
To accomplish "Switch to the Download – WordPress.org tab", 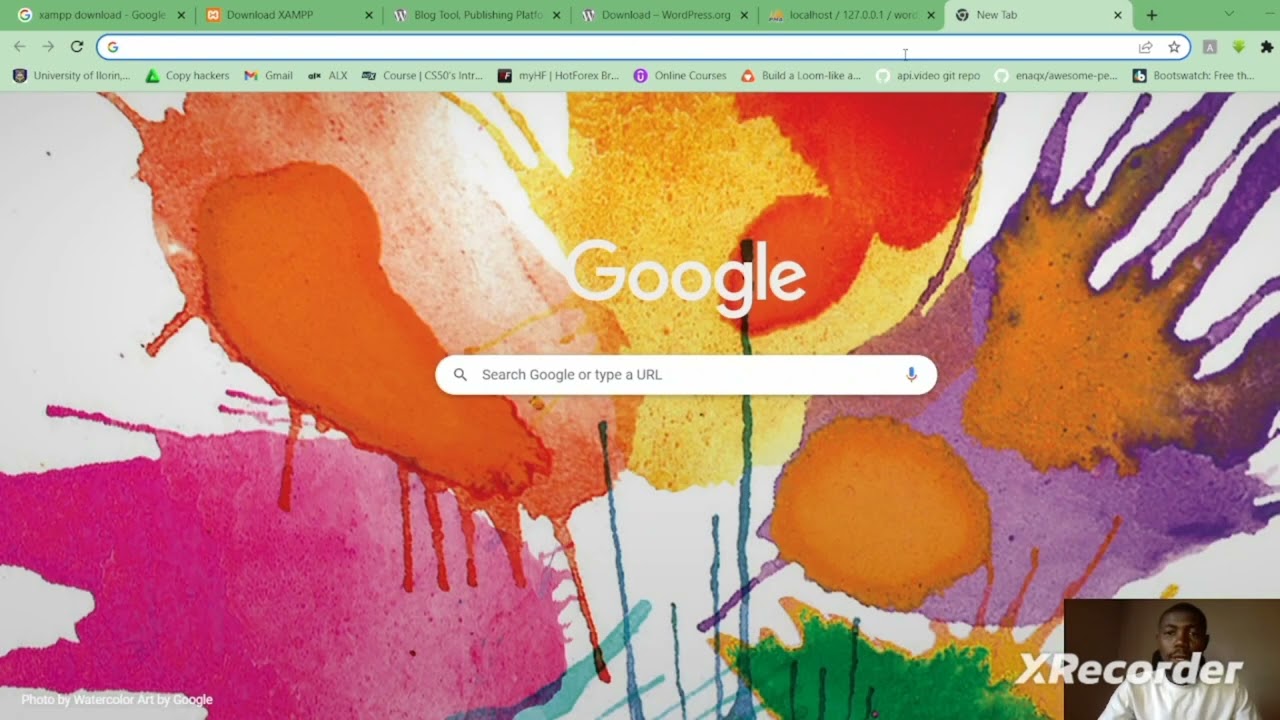I will click(x=664, y=15).
